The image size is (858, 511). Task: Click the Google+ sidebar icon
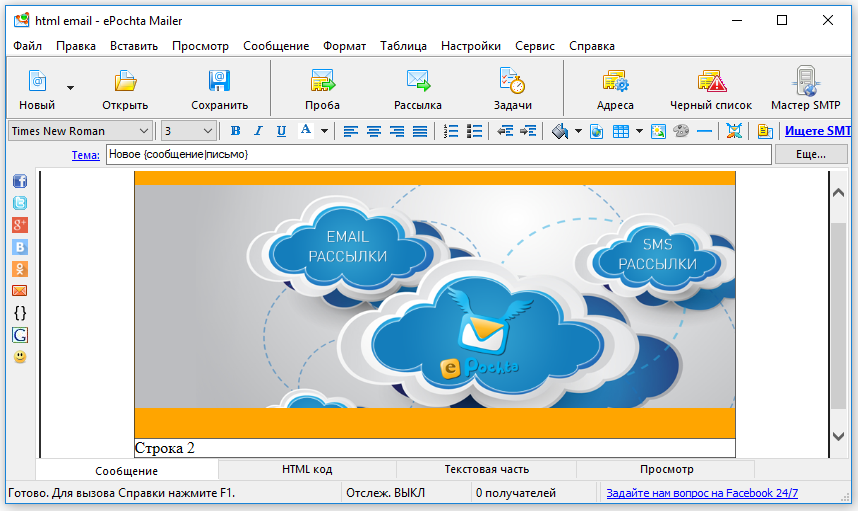click(20, 225)
